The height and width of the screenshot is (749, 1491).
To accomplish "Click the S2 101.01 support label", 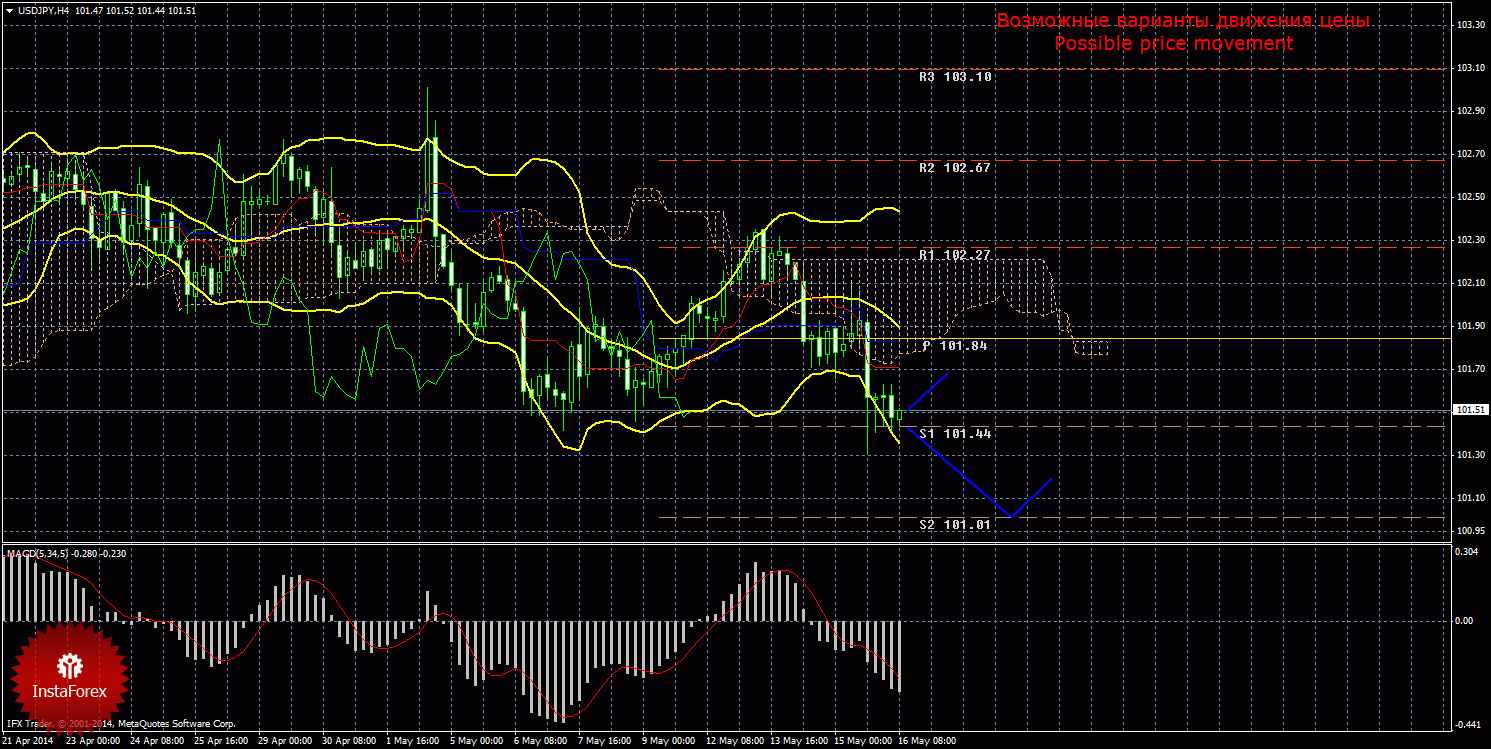I will pos(955,523).
